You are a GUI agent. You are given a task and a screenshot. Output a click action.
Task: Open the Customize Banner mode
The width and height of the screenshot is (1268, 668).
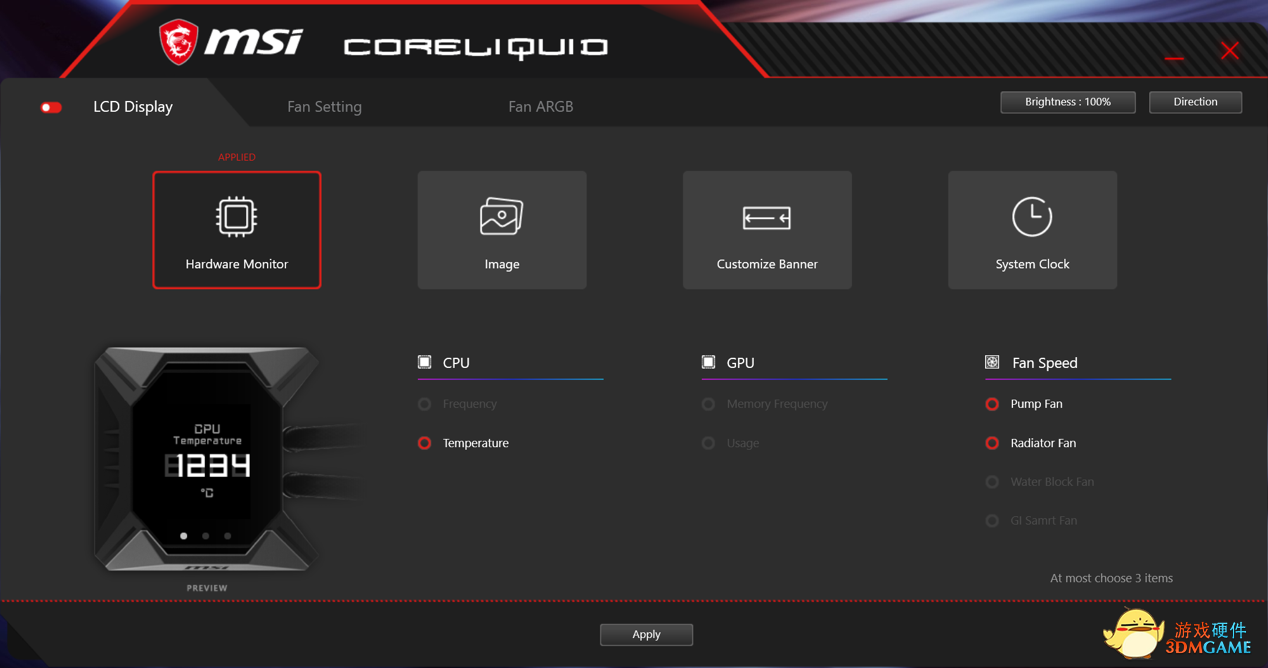pyautogui.click(x=767, y=230)
